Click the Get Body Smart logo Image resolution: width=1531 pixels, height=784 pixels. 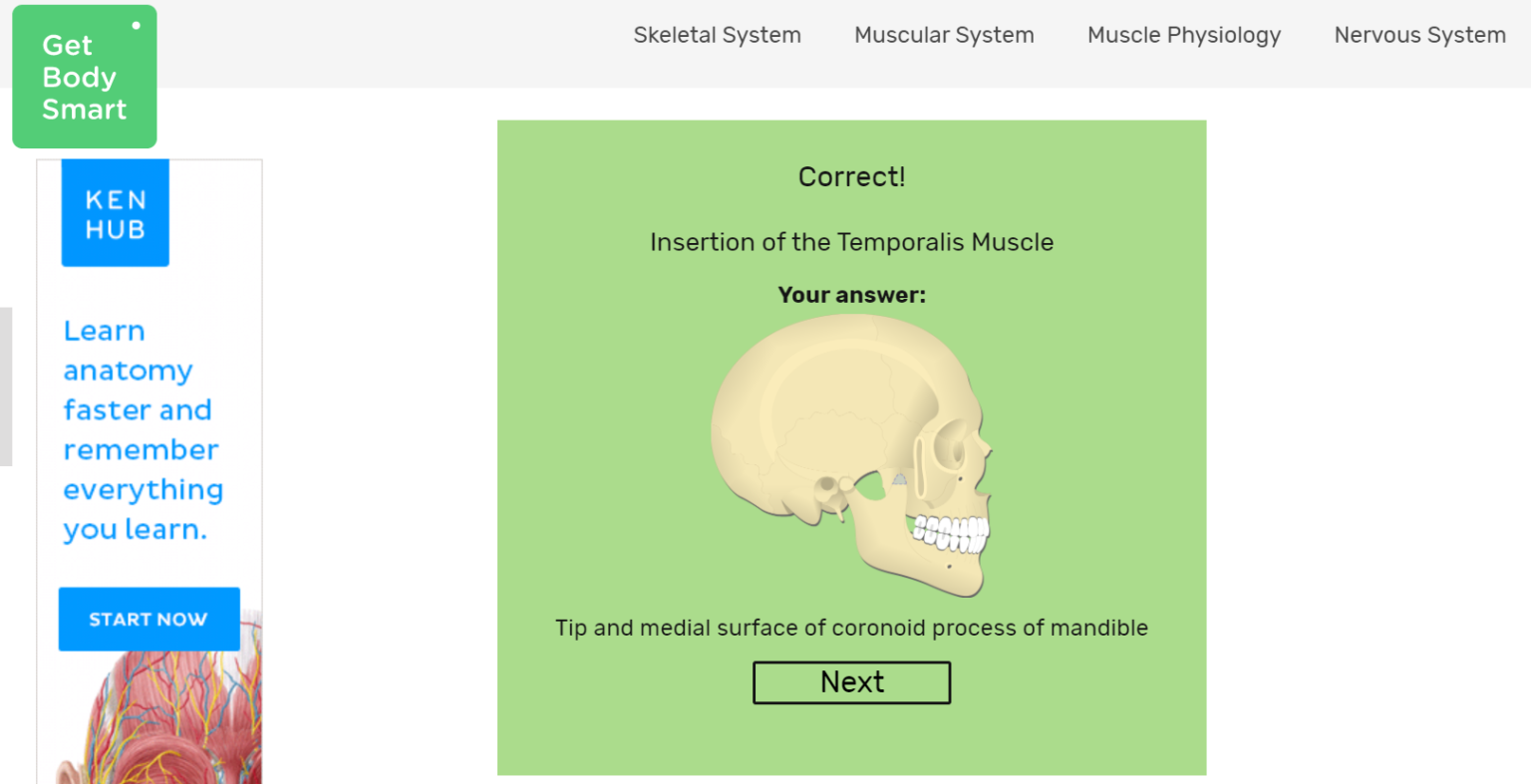point(84,76)
